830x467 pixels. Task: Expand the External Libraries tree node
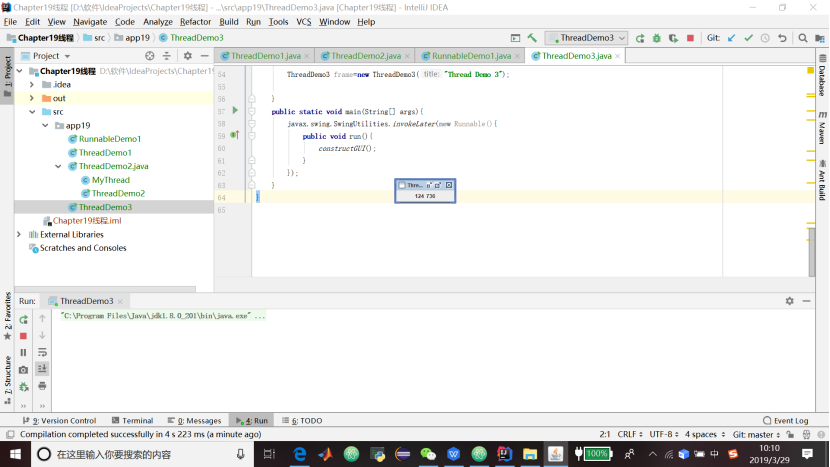coord(19,234)
